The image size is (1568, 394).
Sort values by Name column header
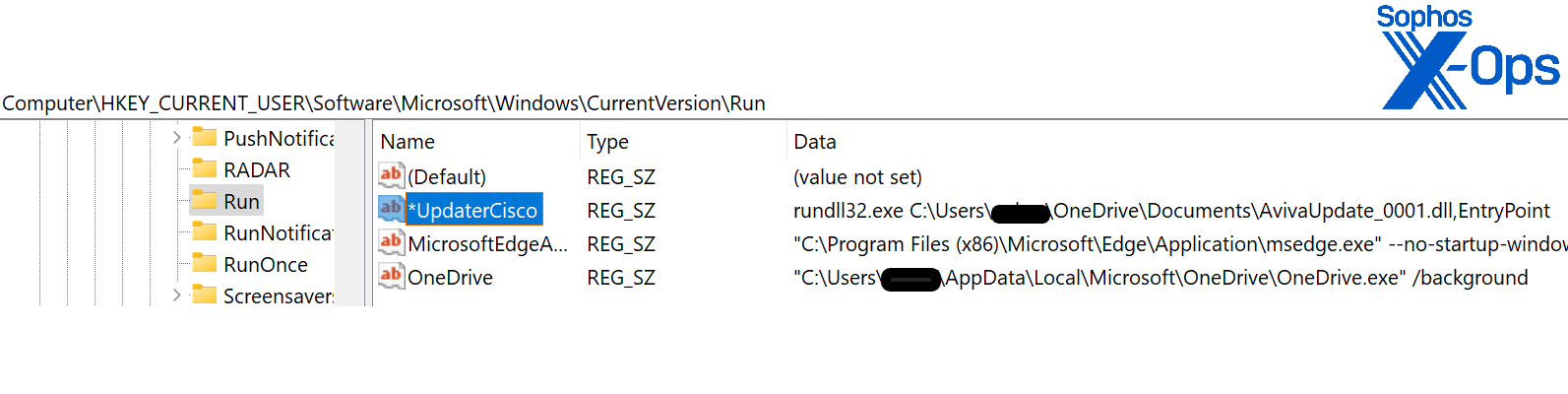coord(408,142)
